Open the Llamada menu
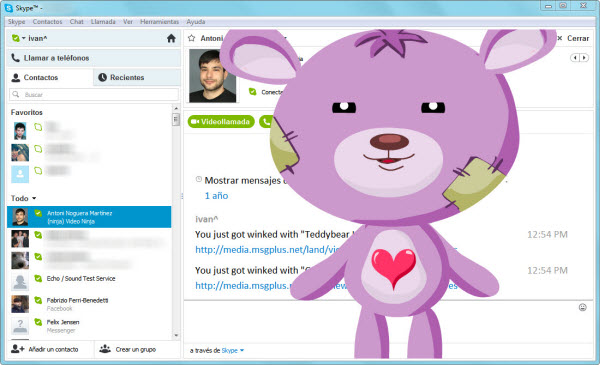Image resolution: width=600 pixels, height=365 pixels. tap(103, 22)
